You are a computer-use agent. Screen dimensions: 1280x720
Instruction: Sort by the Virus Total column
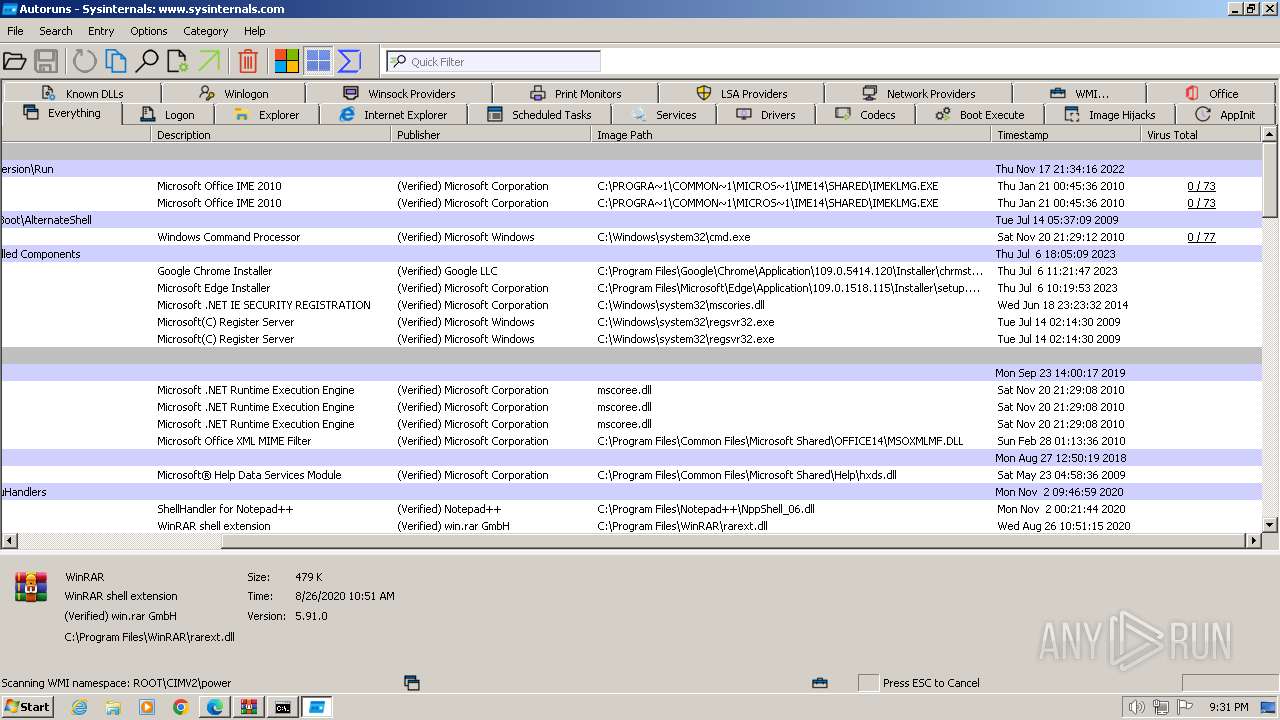click(x=1202, y=135)
